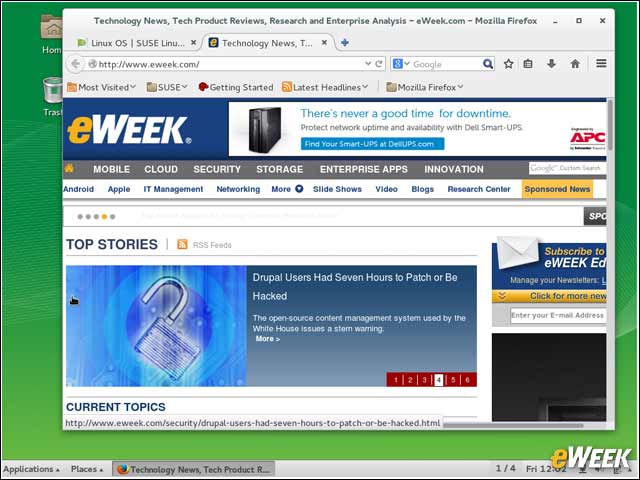
Task: Click the Firefox back arrow button
Action: (76, 64)
